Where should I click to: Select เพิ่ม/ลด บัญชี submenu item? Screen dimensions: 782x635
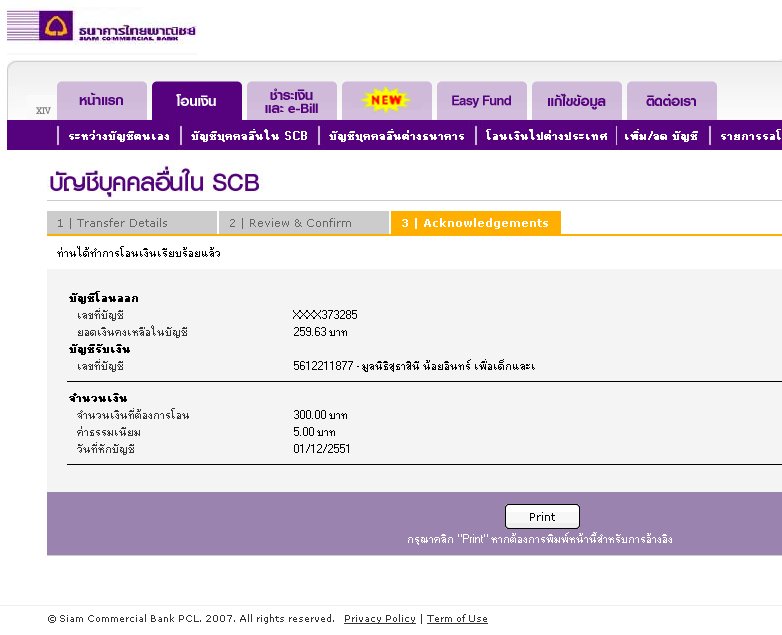tap(661, 136)
